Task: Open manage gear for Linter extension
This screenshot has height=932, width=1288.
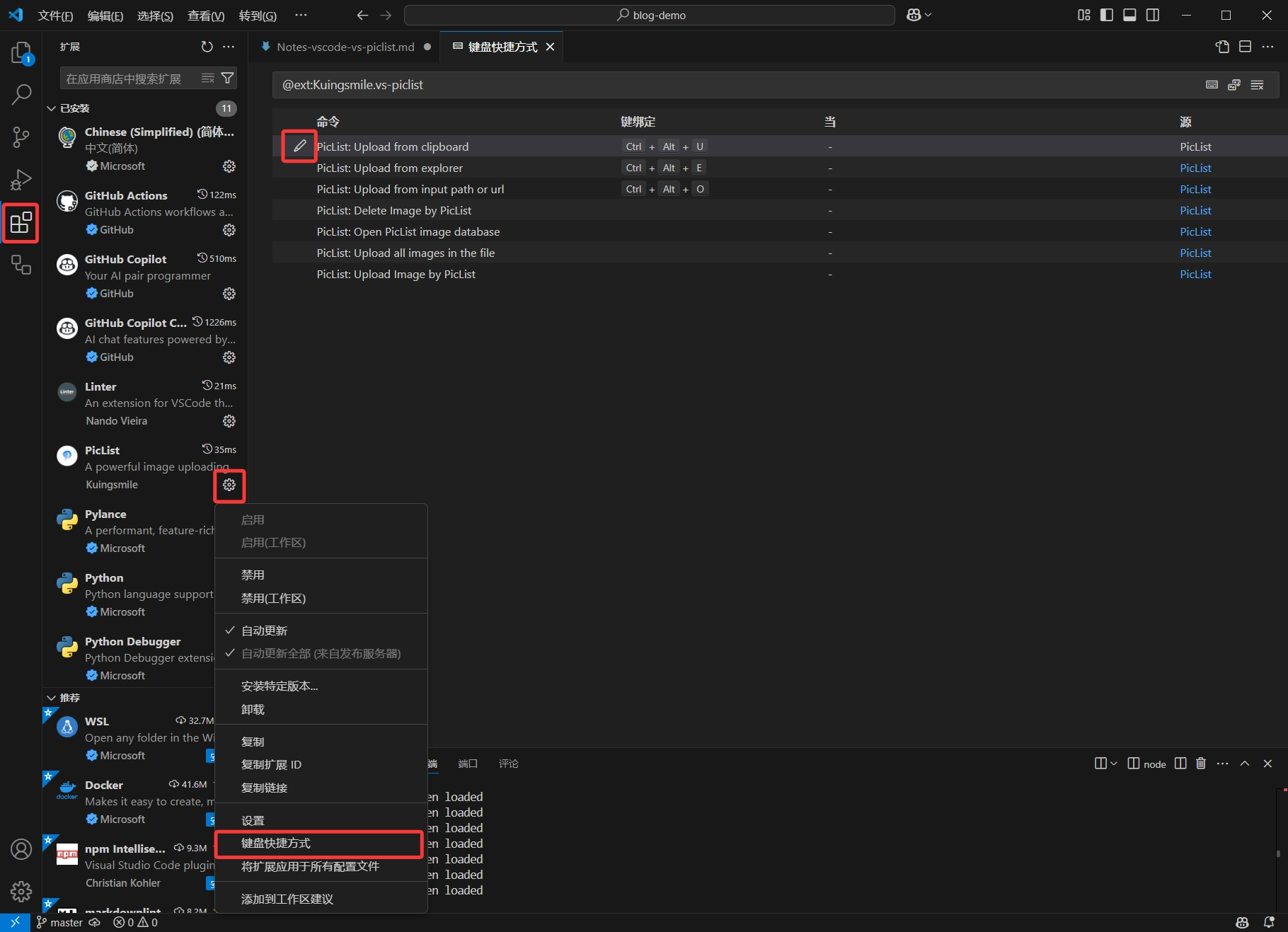Action: [x=229, y=421]
